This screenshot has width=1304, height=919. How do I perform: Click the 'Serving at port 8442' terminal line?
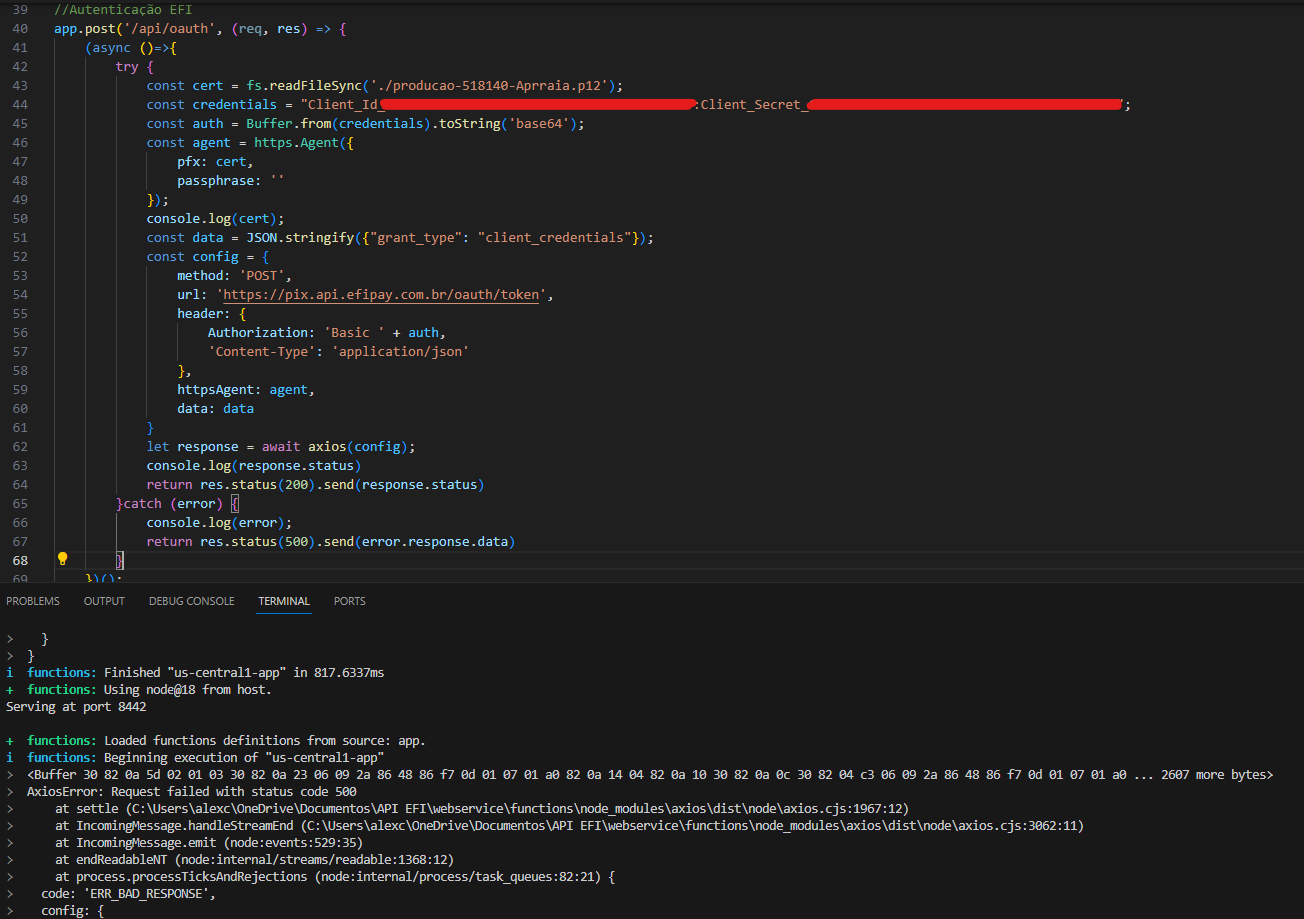[x=76, y=707]
